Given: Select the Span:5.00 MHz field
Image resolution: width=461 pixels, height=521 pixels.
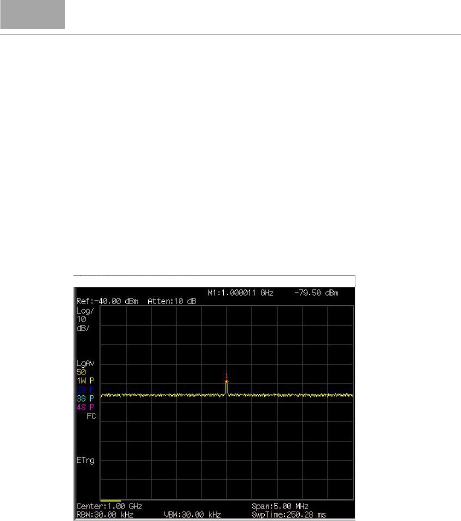Looking at the screenshot, I should [280, 506].
